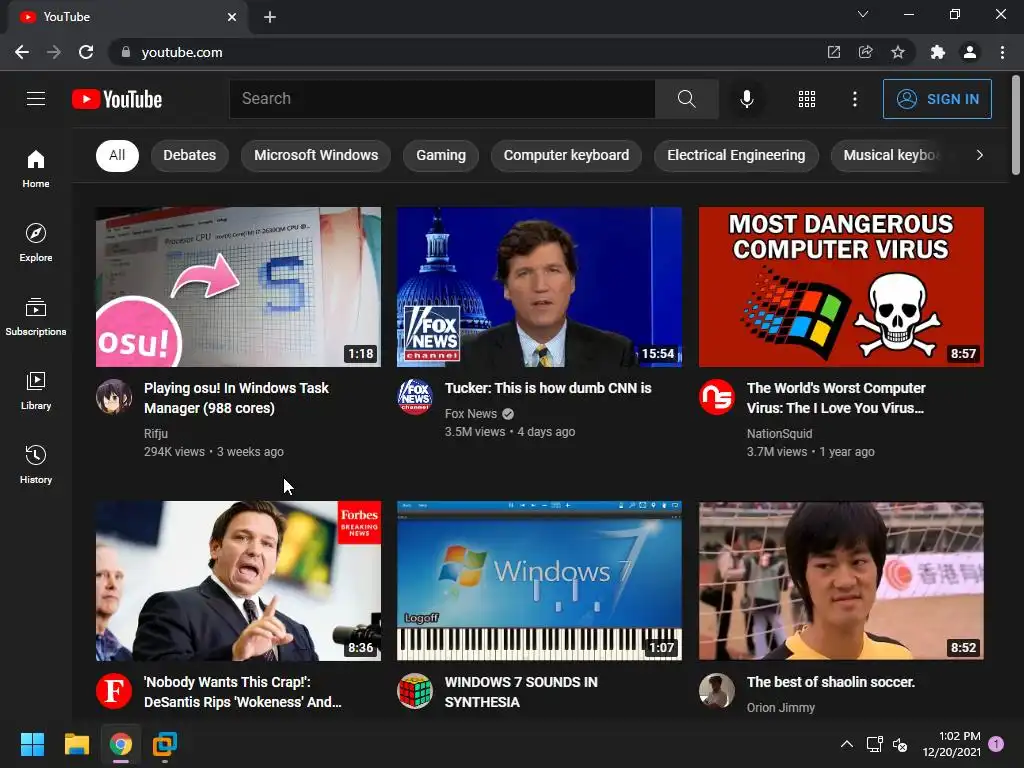Image resolution: width=1024 pixels, height=768 pixels.
Task: Click the SIGN IN button
Action: tap(937, 99)
